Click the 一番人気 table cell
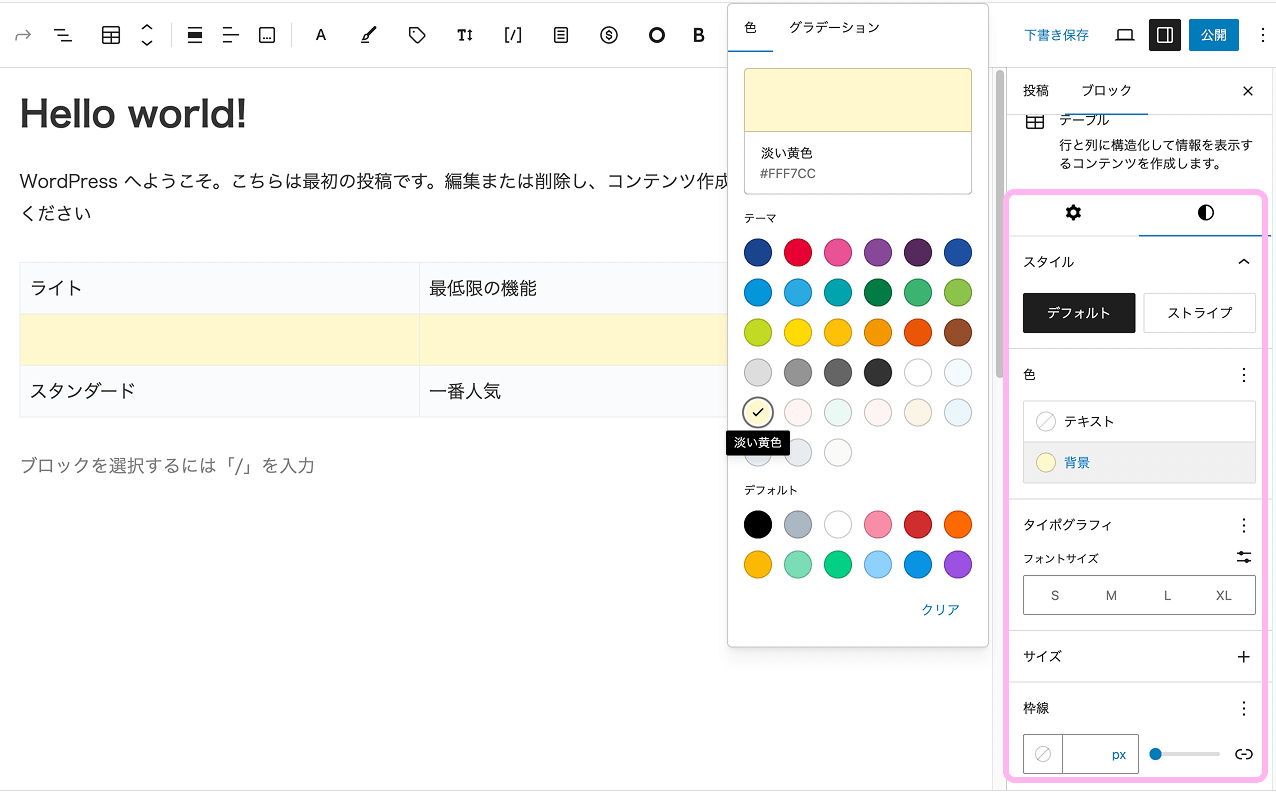 573,391
